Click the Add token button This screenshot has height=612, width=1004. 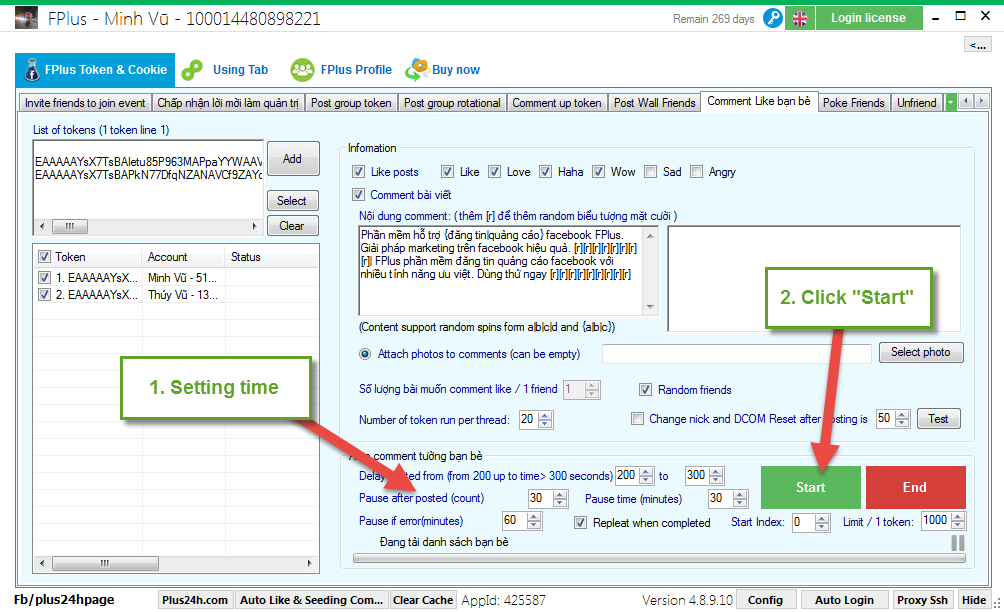coord(293,159)
